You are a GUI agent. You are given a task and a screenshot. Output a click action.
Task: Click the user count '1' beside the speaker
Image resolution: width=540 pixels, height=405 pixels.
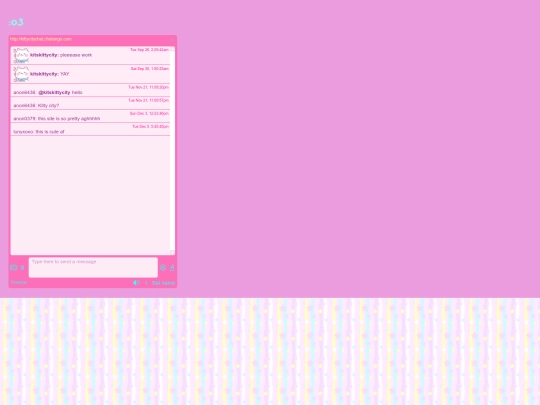[146, 283]
